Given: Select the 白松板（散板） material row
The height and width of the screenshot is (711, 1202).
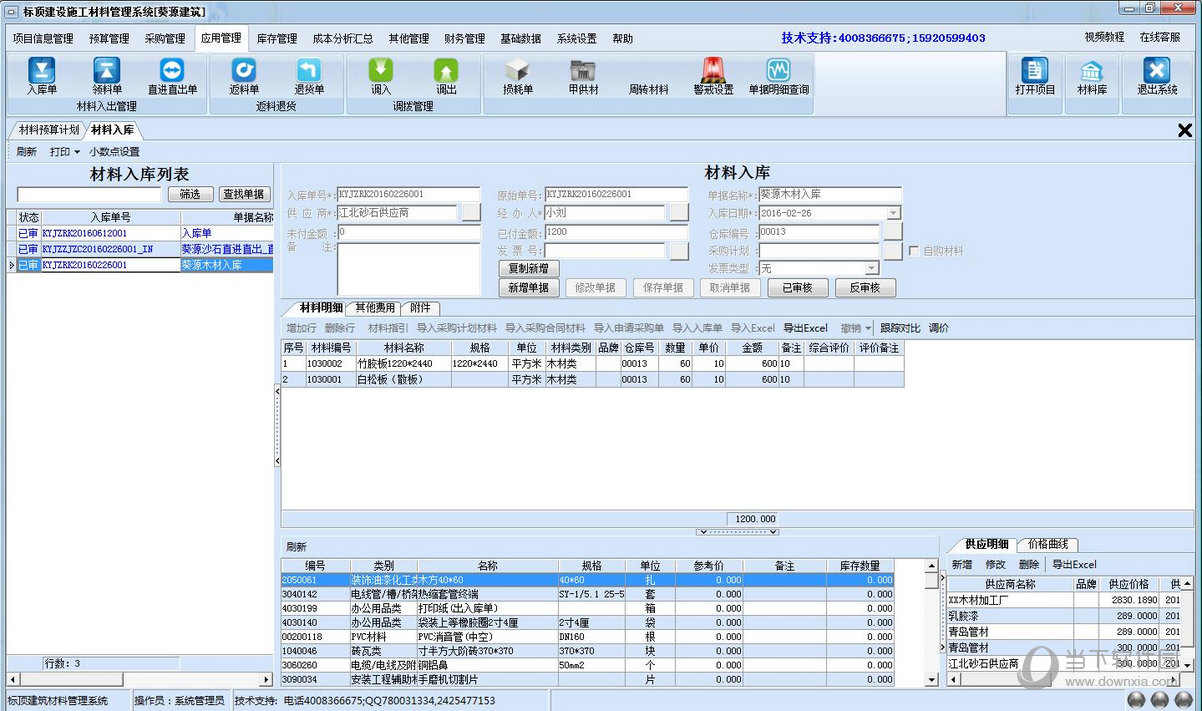Looking at the screenshot, I should (x=592, y=380).
